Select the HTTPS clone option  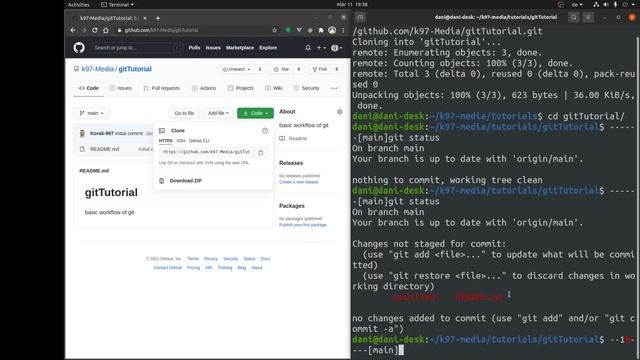point(165,141)
